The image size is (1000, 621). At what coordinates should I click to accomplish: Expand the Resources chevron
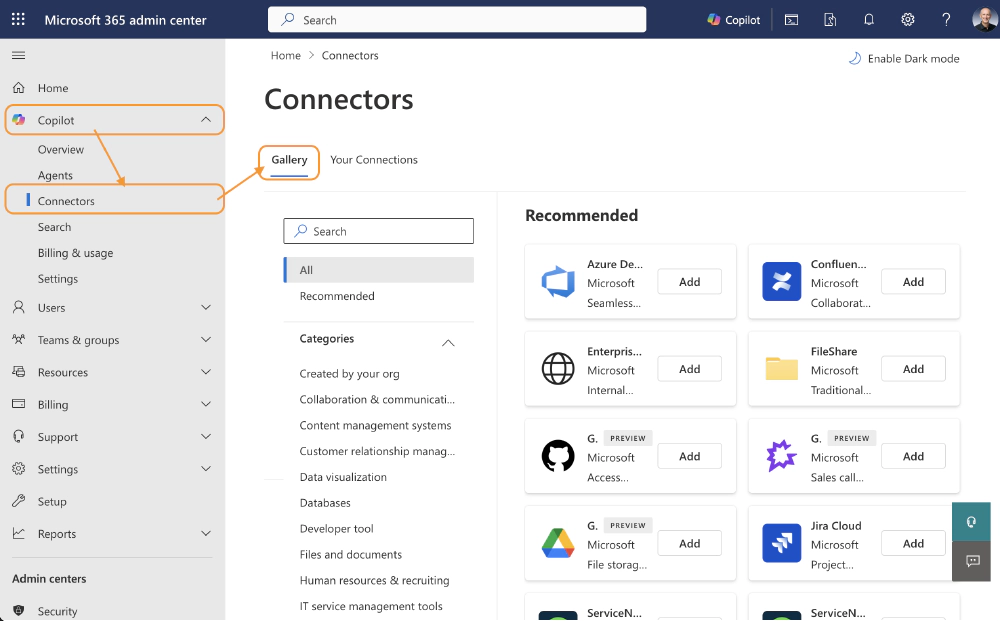pos(206,372)
